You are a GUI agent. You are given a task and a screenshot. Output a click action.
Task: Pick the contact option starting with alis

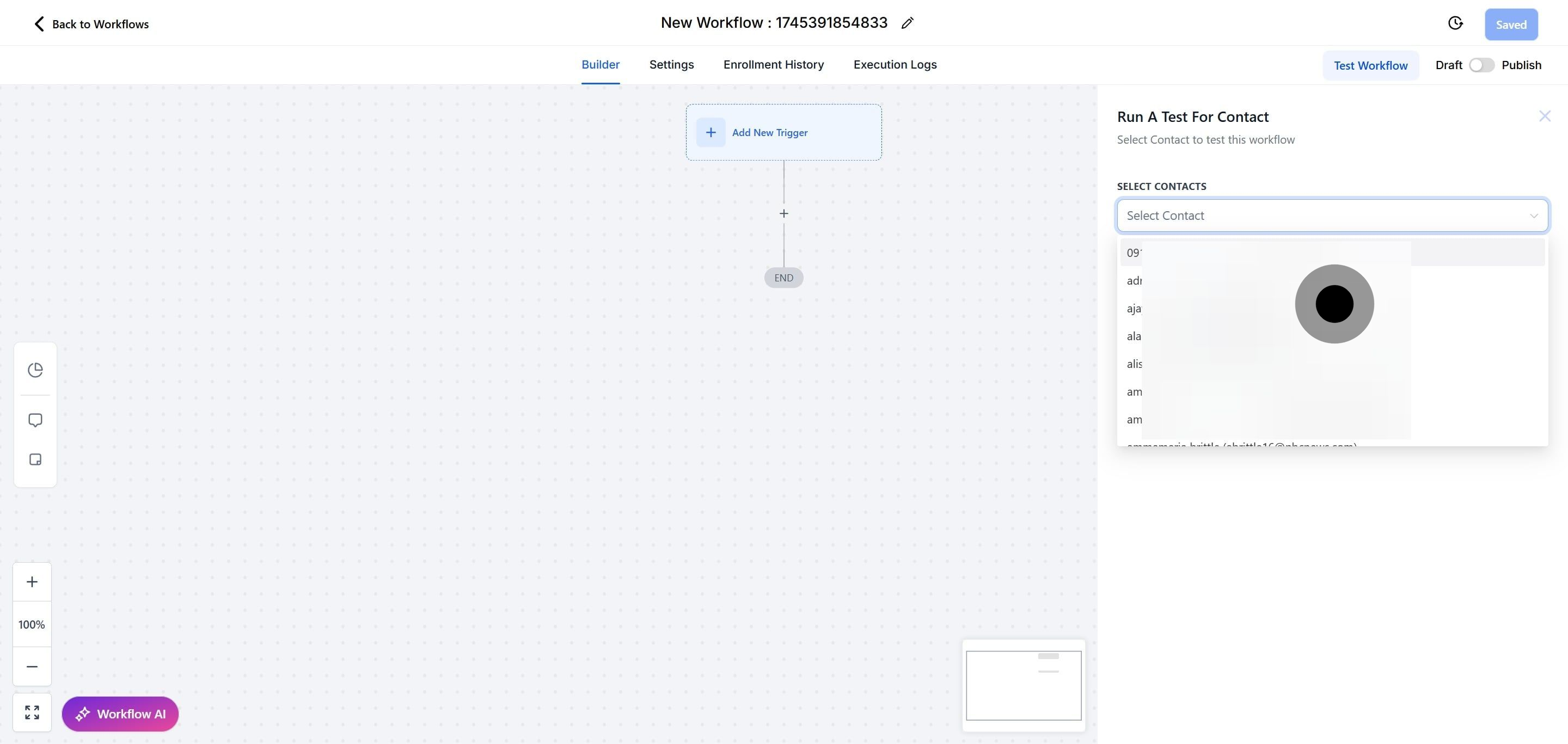(1134, 364)
